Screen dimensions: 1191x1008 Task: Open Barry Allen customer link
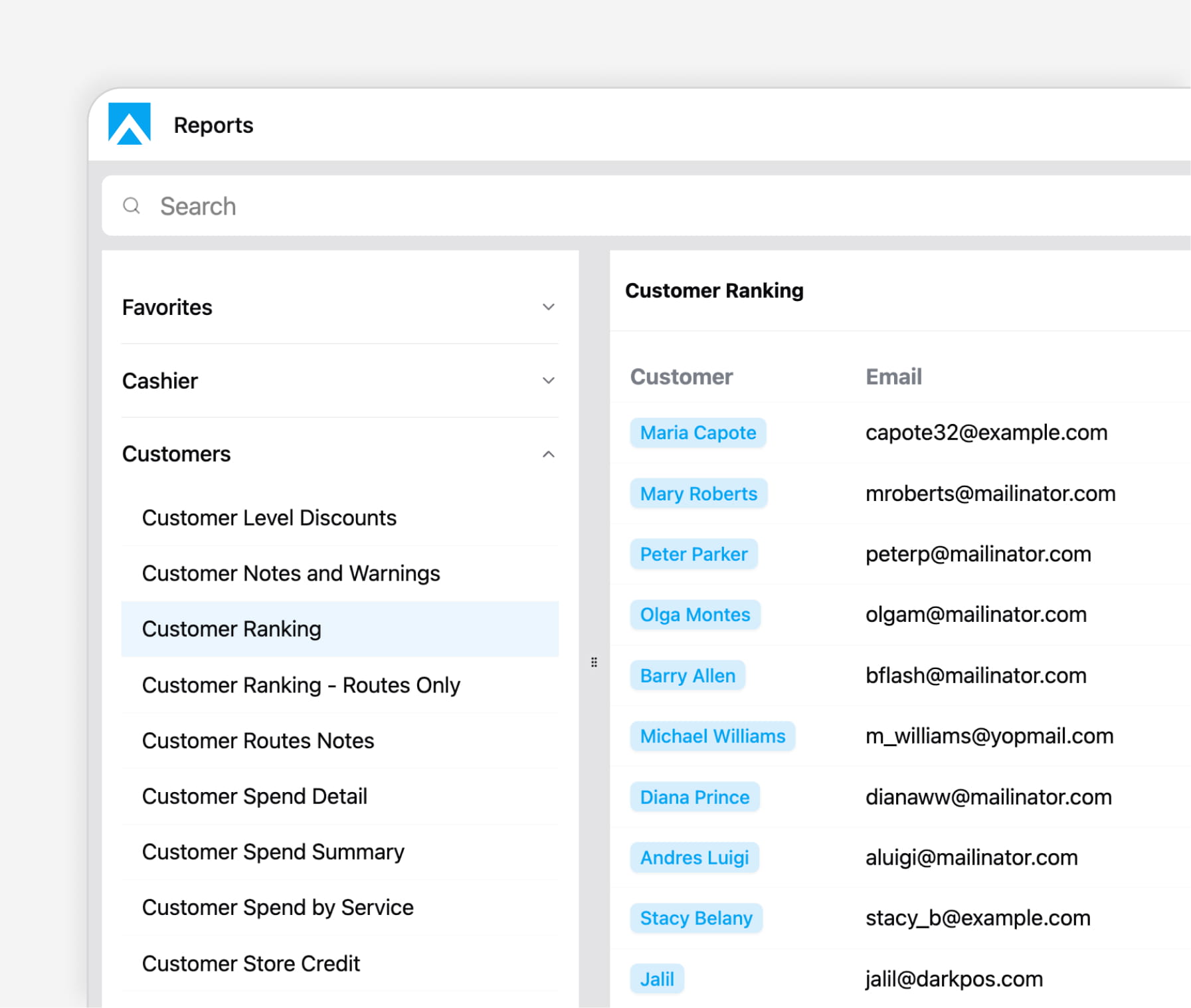tap(687, 676)
